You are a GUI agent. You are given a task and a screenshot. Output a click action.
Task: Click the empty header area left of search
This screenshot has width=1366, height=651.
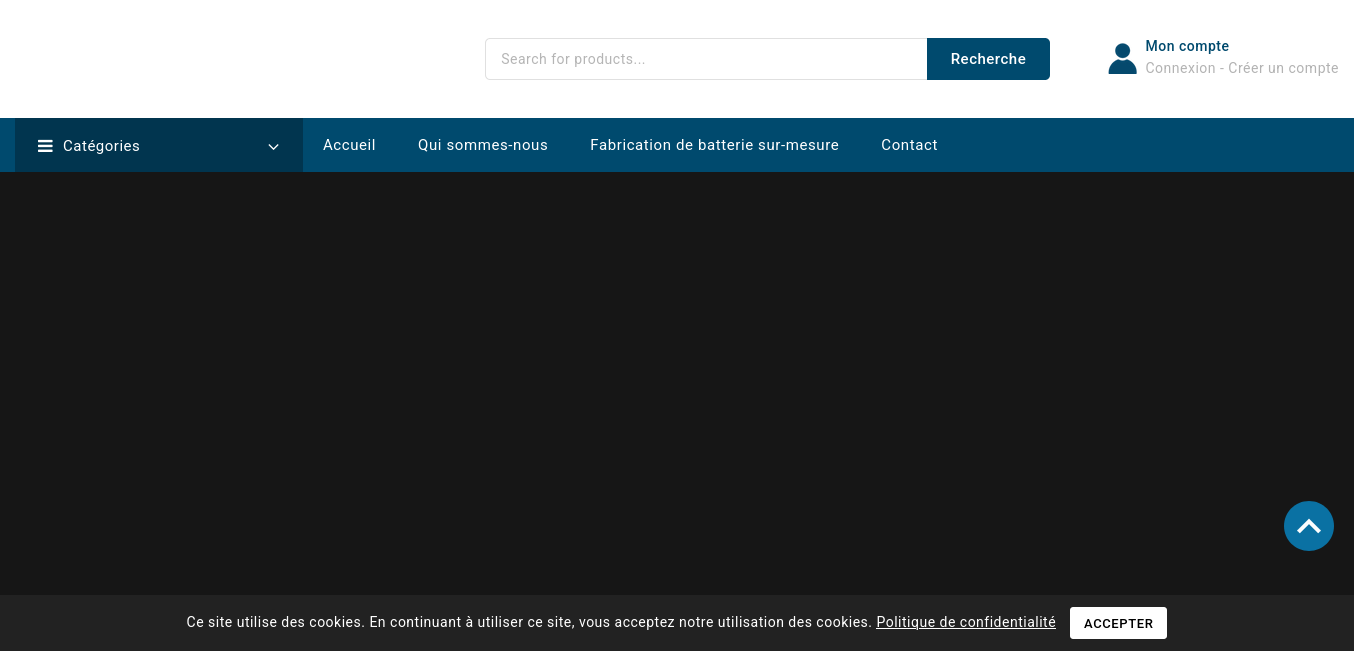(x=240, y=59)
